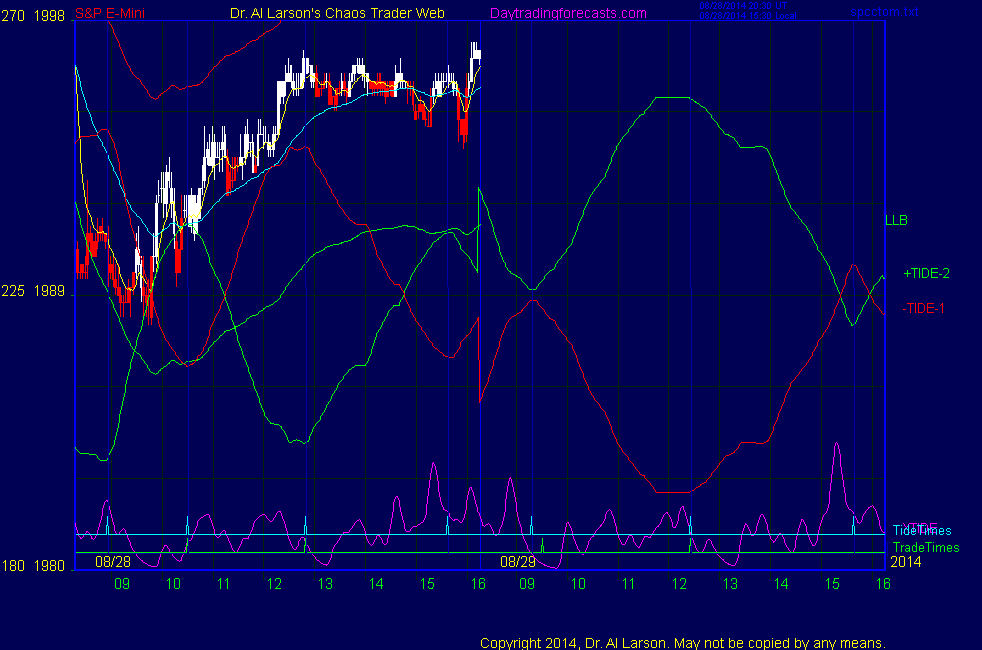This screenshot has width=982, height=650.
Task: Click the green 'LLB' curve label
Action: click(896, 220)
